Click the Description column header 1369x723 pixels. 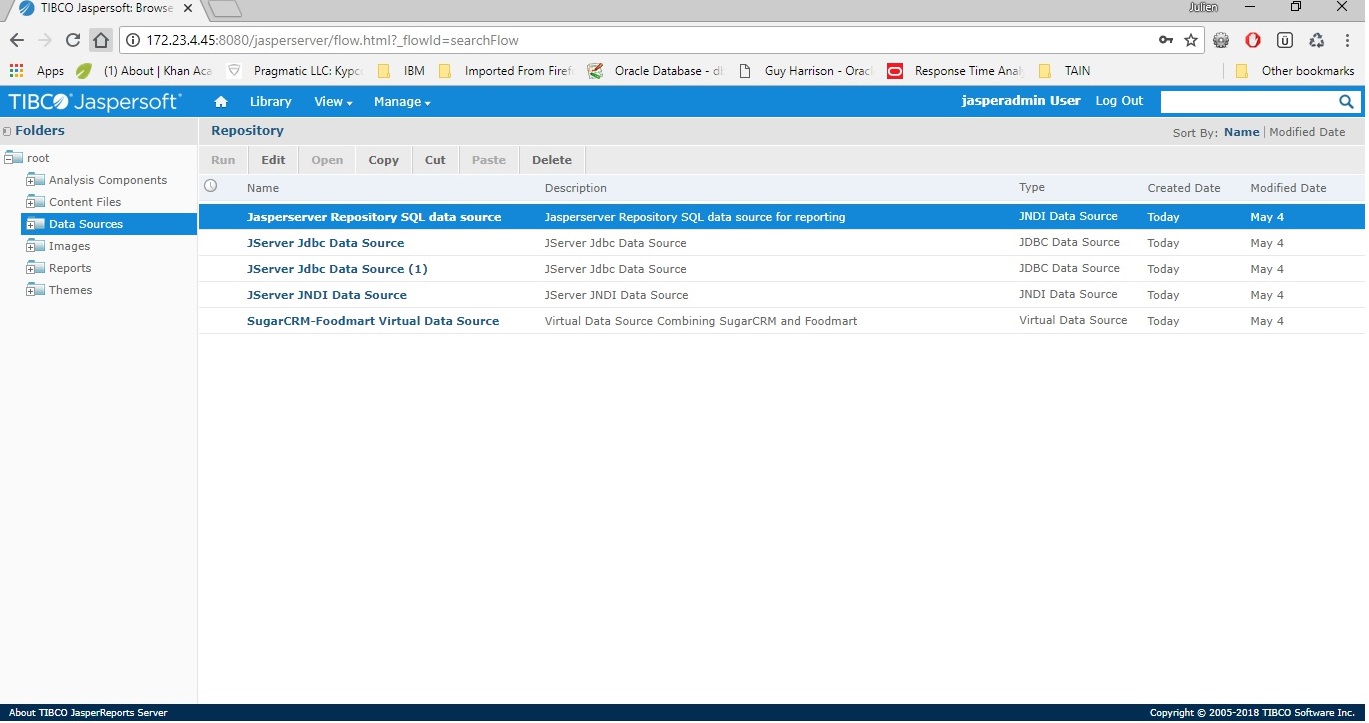tap(576, 188)
